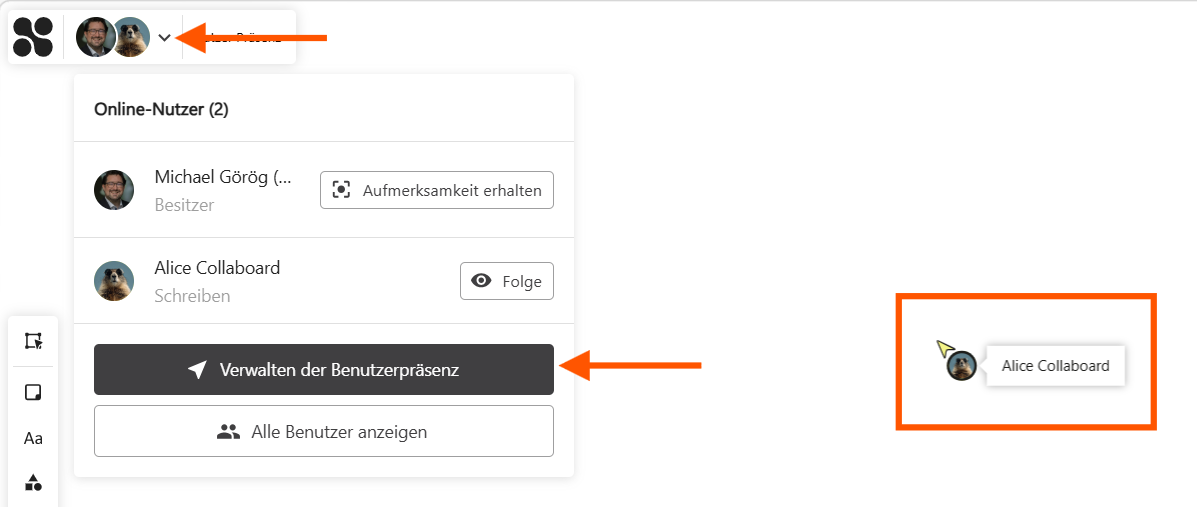Activate the Aa text tool

tap(33, 438)
